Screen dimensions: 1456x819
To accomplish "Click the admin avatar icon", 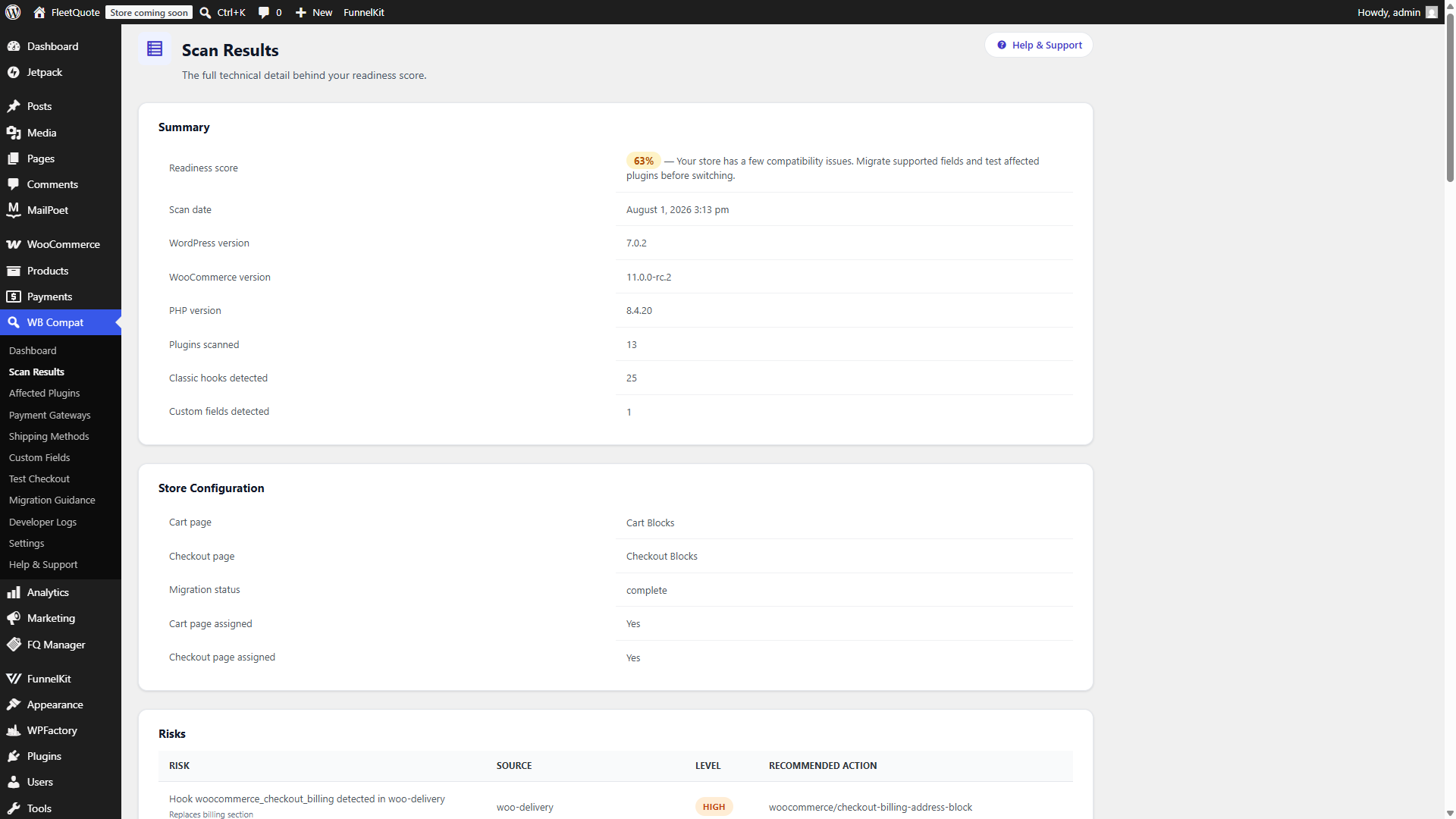I will point(1431,12).
